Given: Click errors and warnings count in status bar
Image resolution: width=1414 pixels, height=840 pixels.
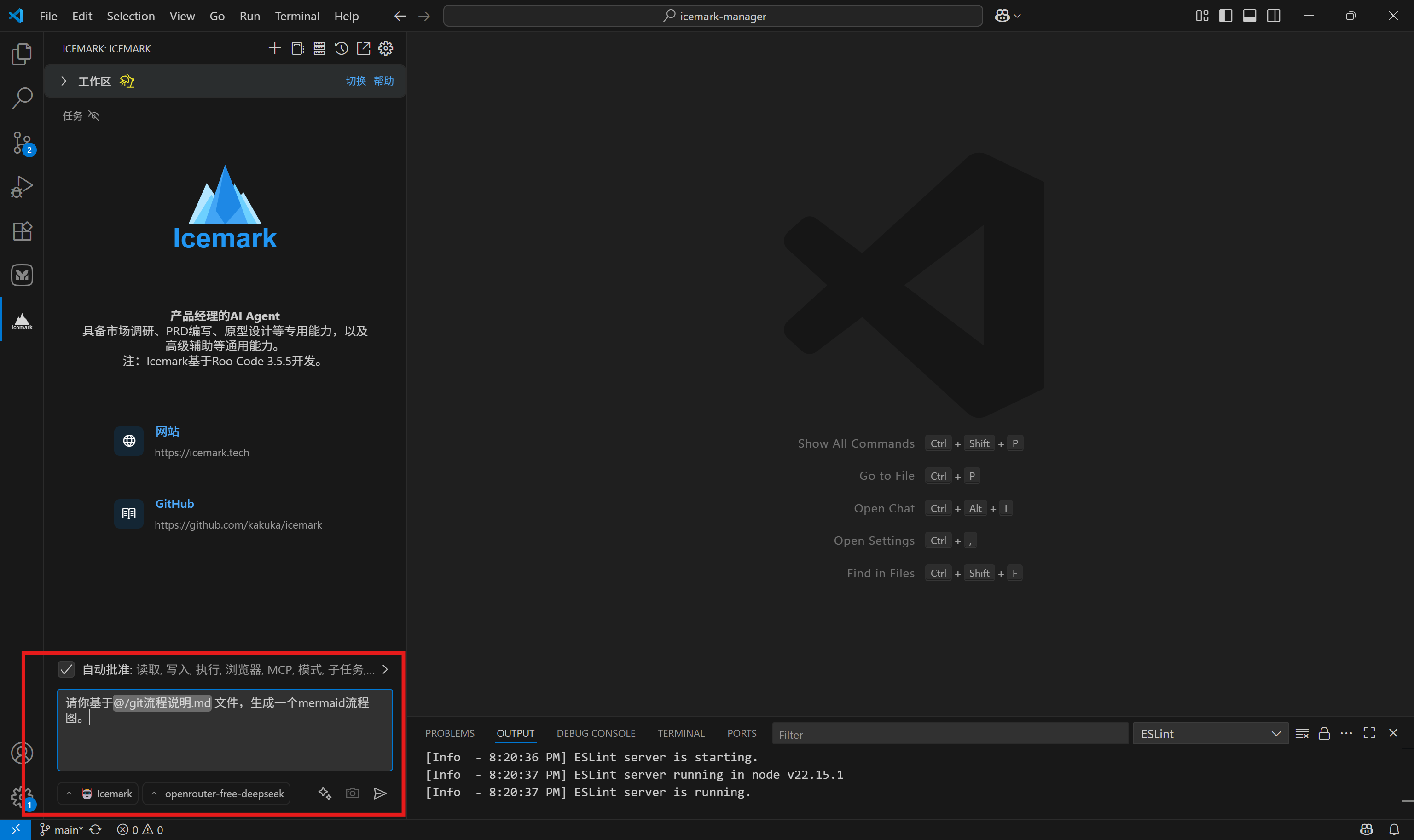Looking at the screenshot, I should click(140, 830).
